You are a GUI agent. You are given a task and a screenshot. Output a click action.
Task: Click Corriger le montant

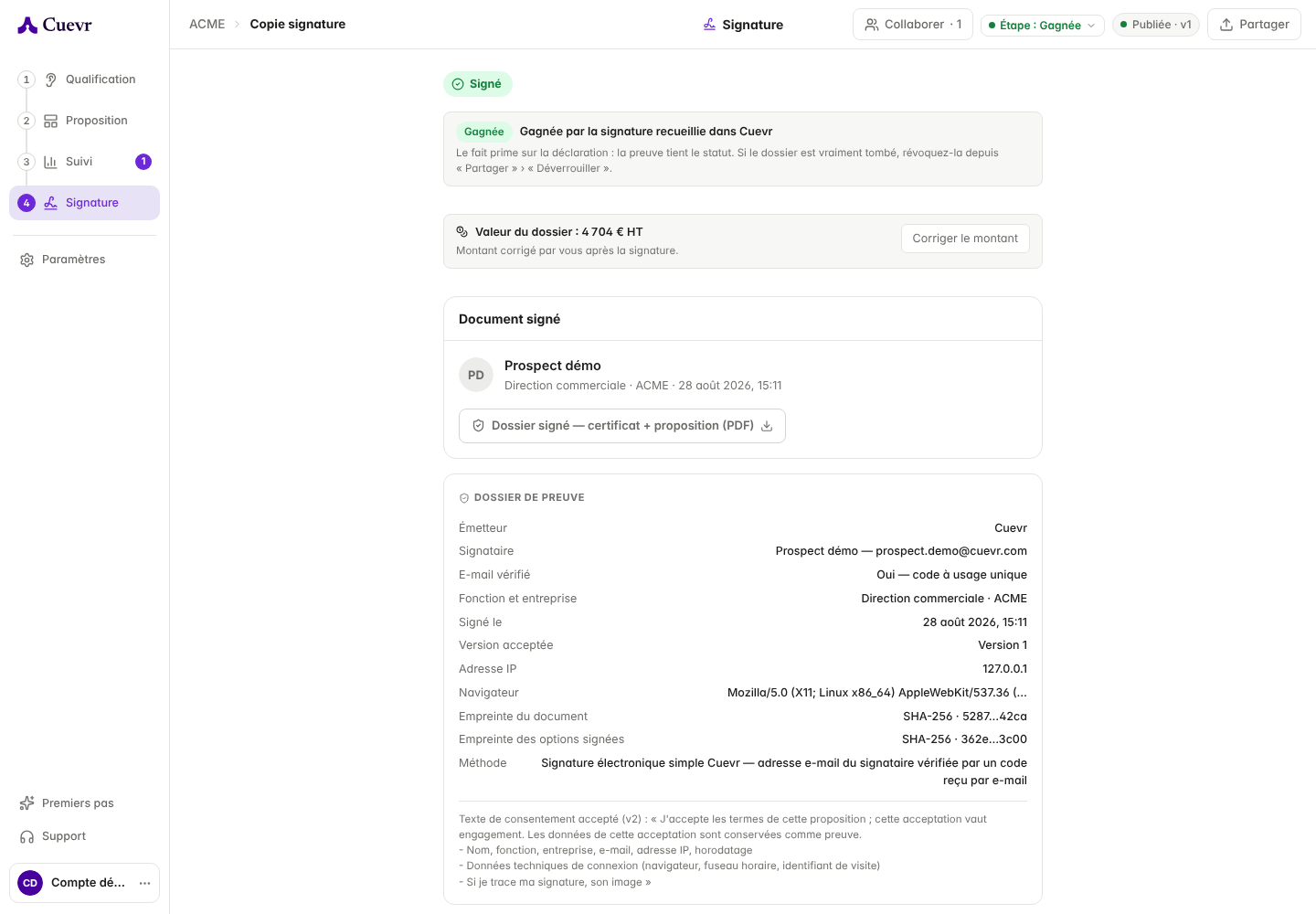click(x=965, y=239)
